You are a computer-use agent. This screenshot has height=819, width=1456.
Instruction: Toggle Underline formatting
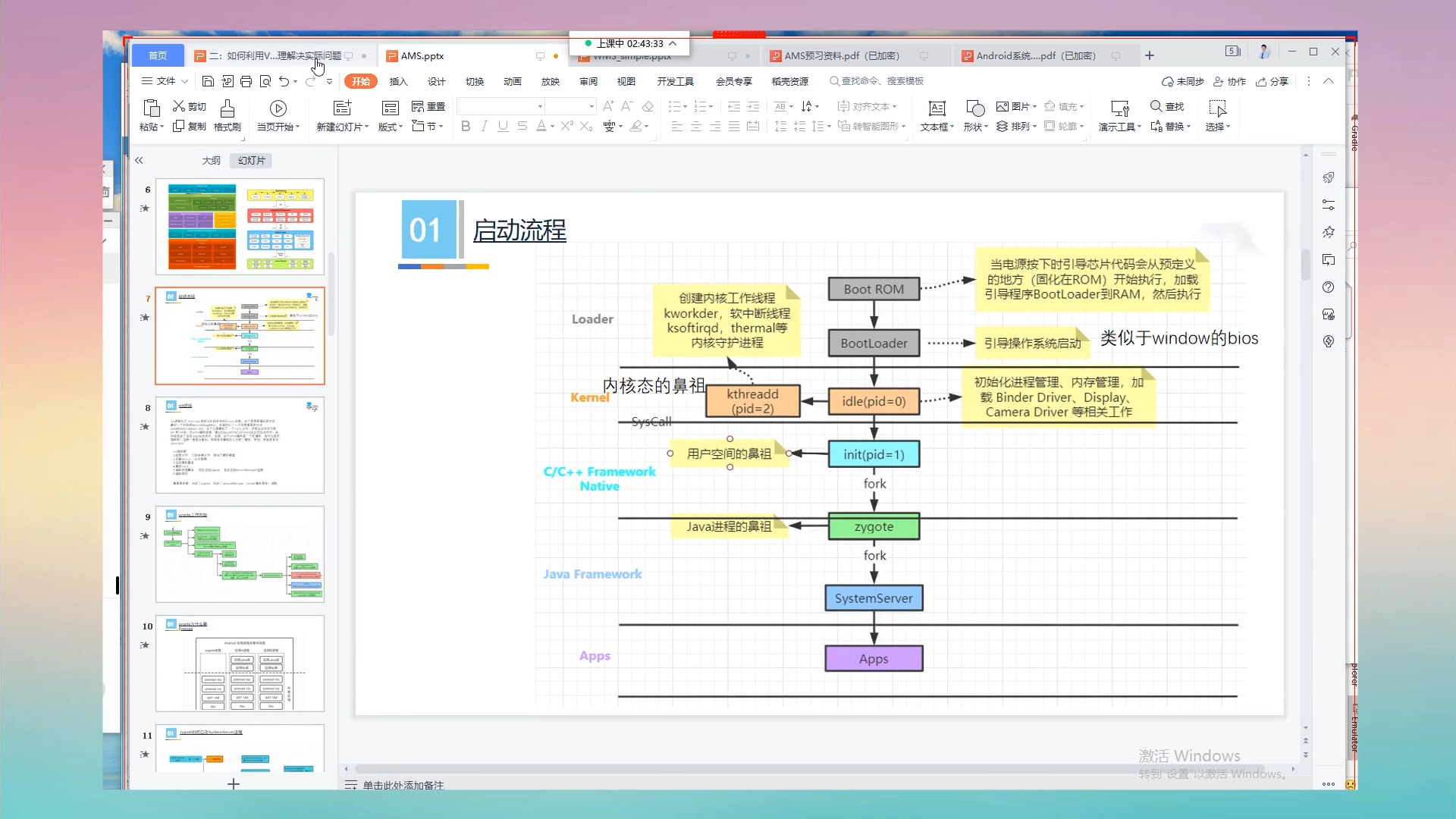503,127
